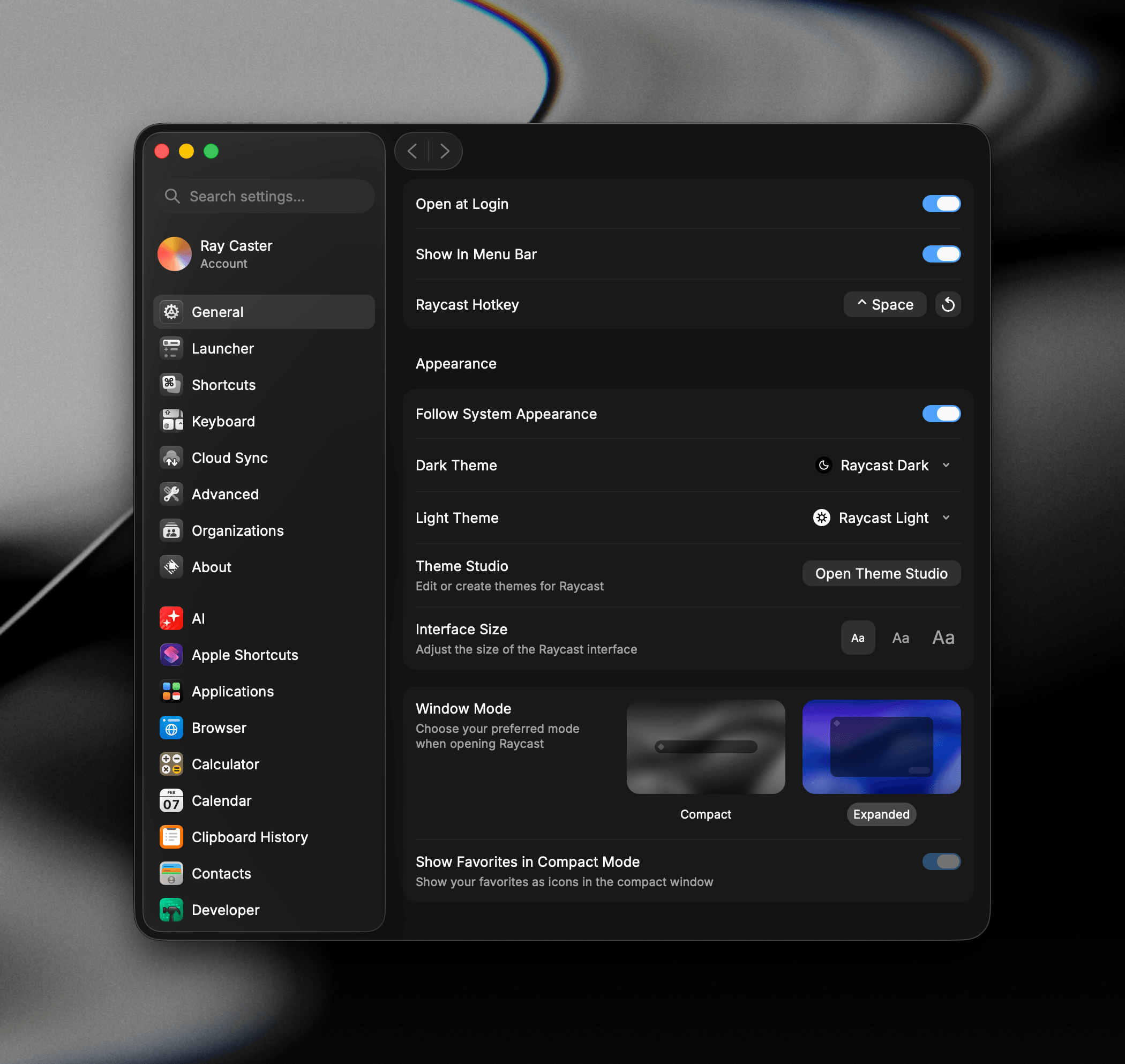The width and height of the screenshot is (1125, 1064).
Task: Click the Shortcuts command-key icon
Action: pos(171,385)
